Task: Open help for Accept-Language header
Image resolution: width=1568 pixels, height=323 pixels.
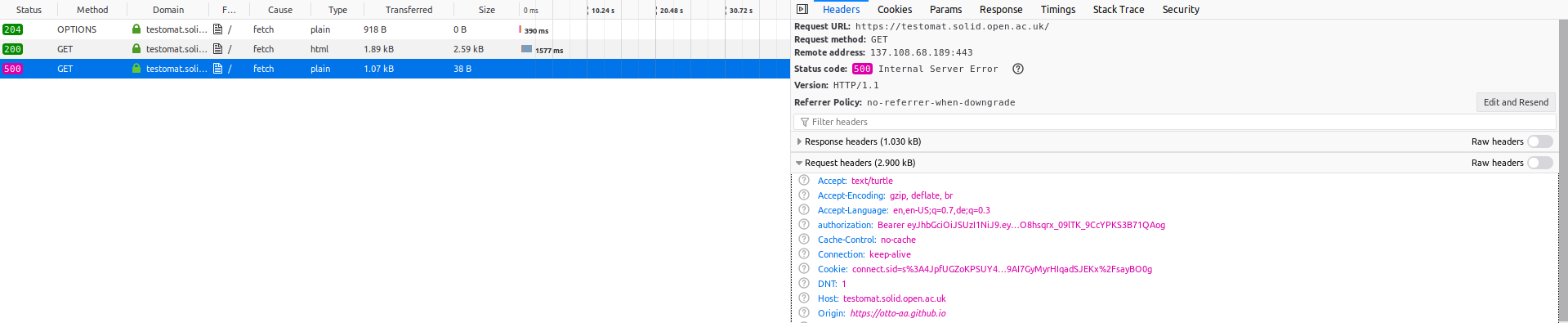Action: point(804,210)
